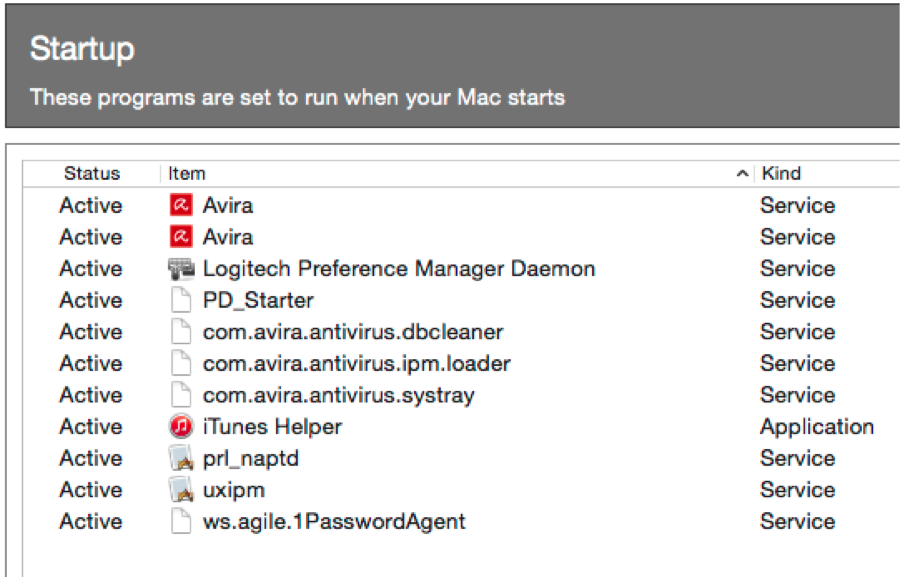Select the com.avira.antivirus.systray row
The width and height of the screenshot is (900, 578).
[461, 395]
